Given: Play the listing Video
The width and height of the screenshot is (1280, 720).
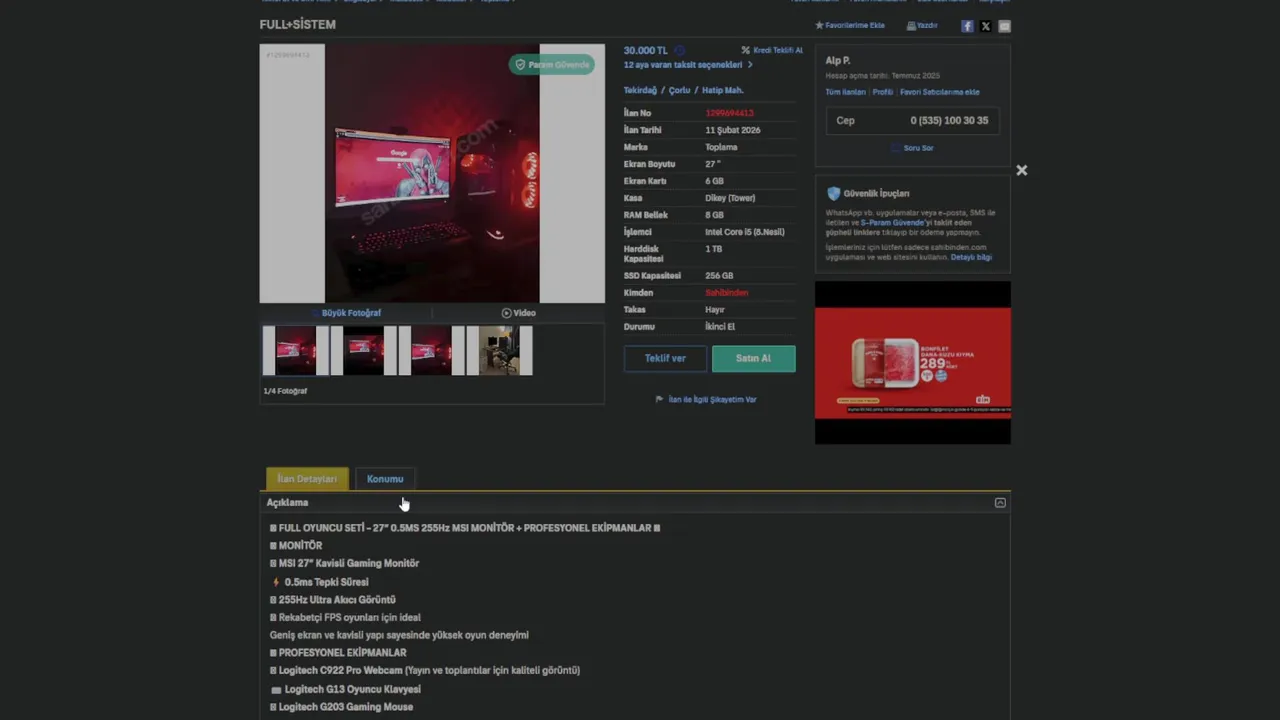Looking at the screenshot, I should (x=518, y=313).
